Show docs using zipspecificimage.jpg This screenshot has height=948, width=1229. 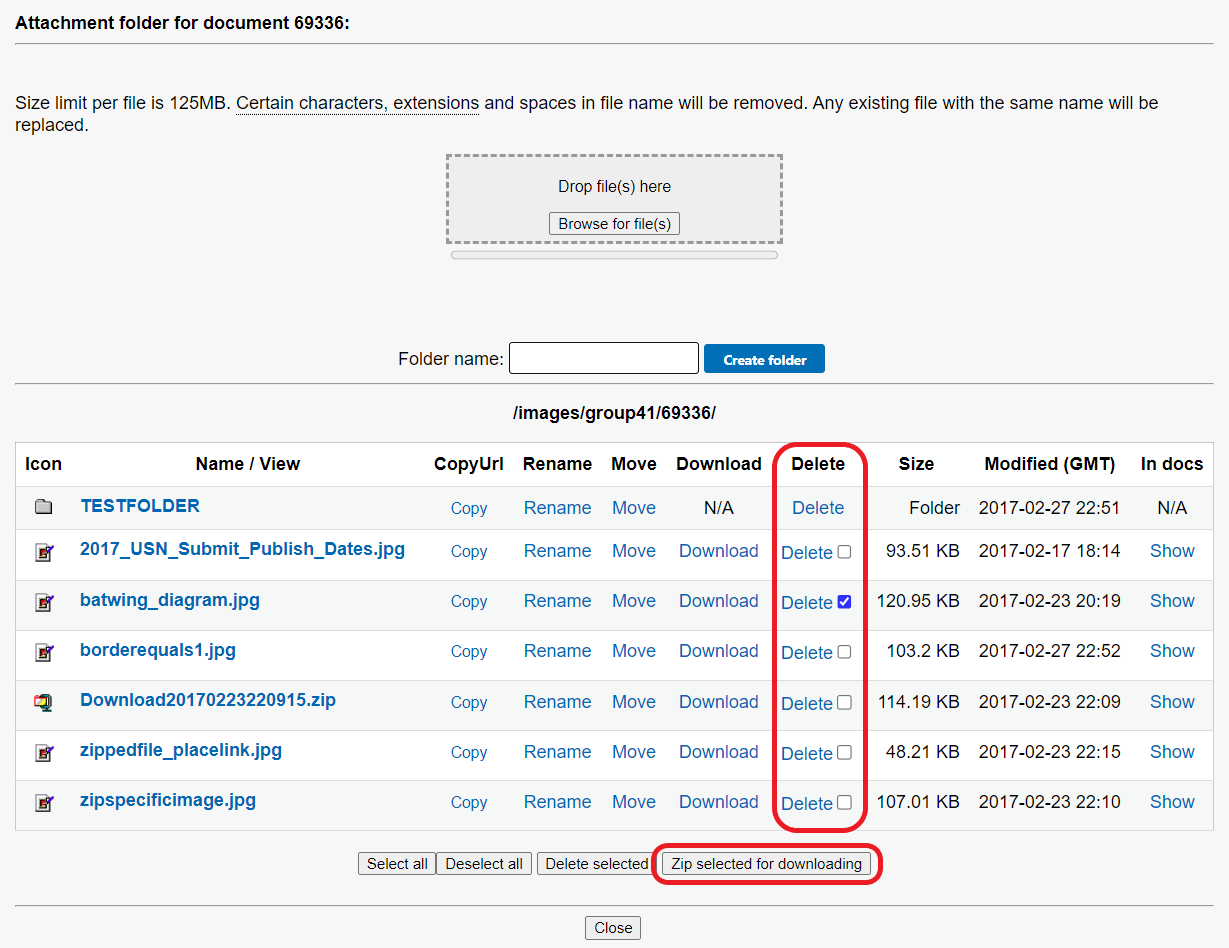pyautogui.click(x=1172, y=802)
